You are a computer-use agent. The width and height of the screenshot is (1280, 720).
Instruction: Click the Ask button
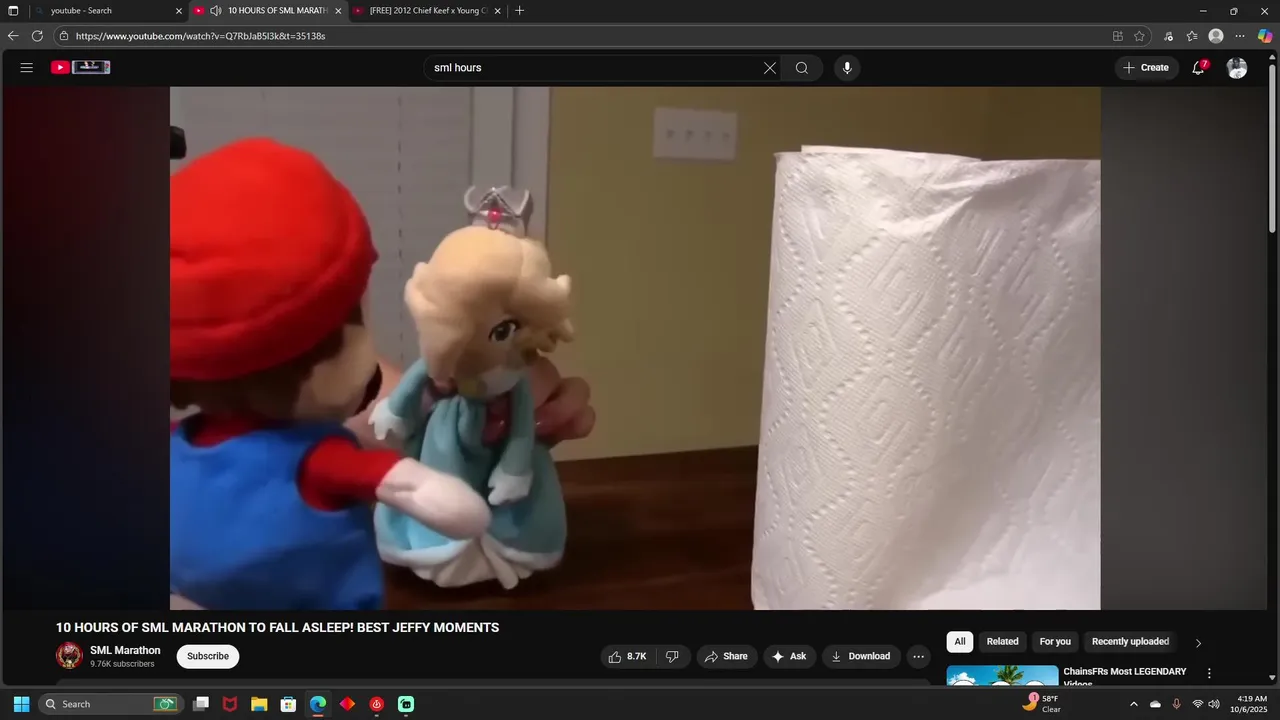pos(789,657)
